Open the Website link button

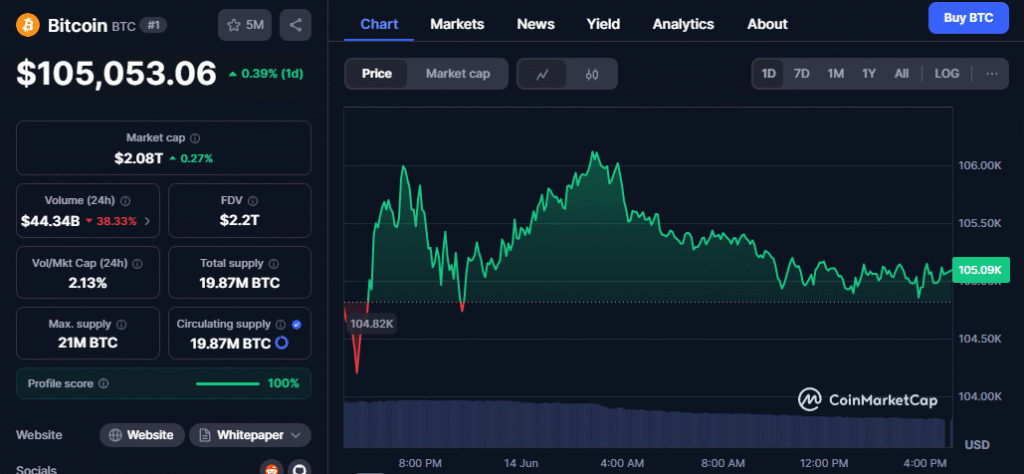[x=141, y=435]
